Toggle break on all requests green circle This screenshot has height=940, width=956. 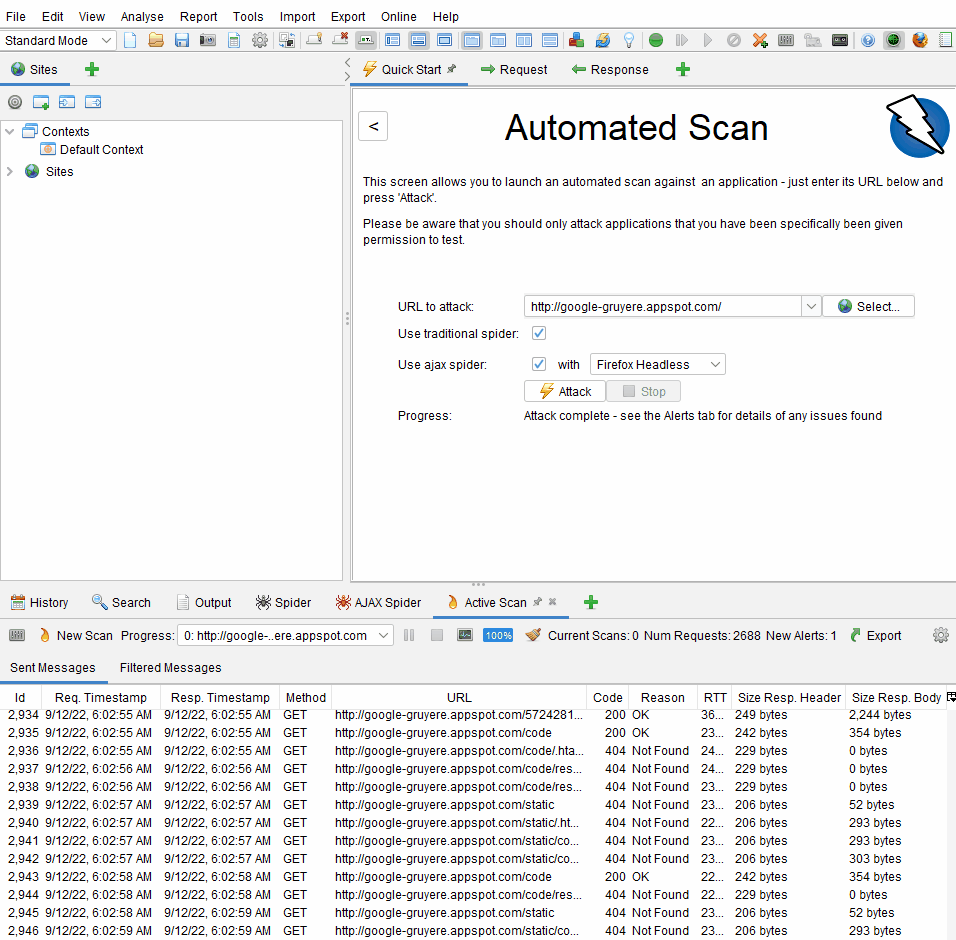655,40
